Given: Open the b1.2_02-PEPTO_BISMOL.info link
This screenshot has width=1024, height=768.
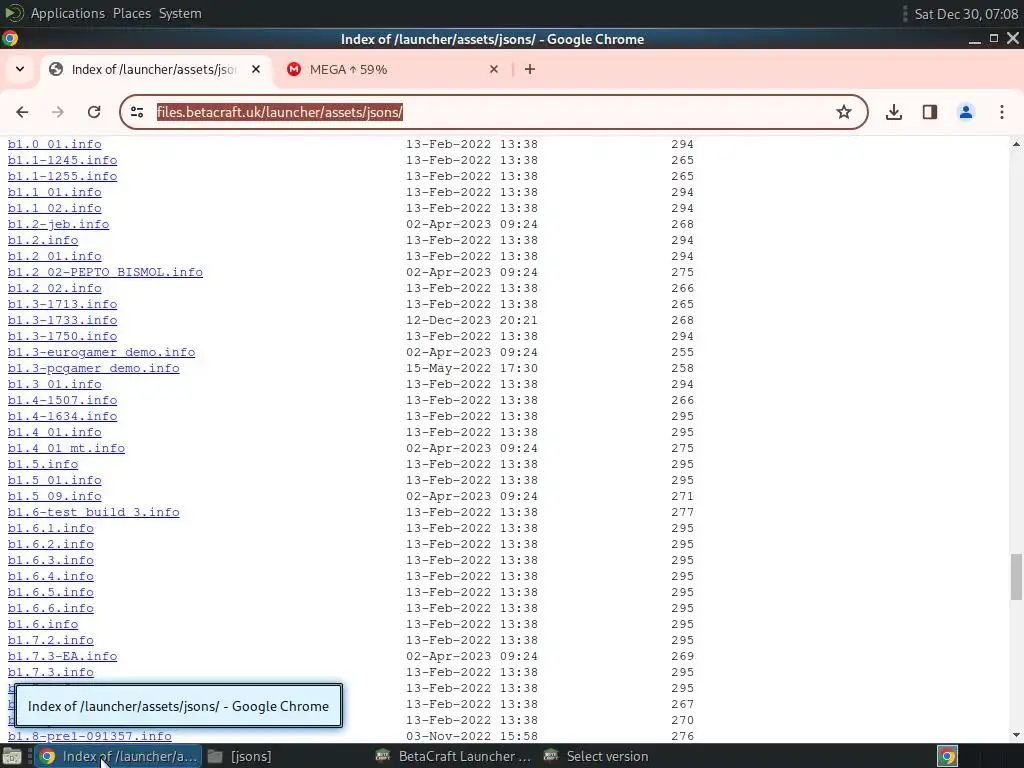Looking at the screenshot, I should (105, 272).
